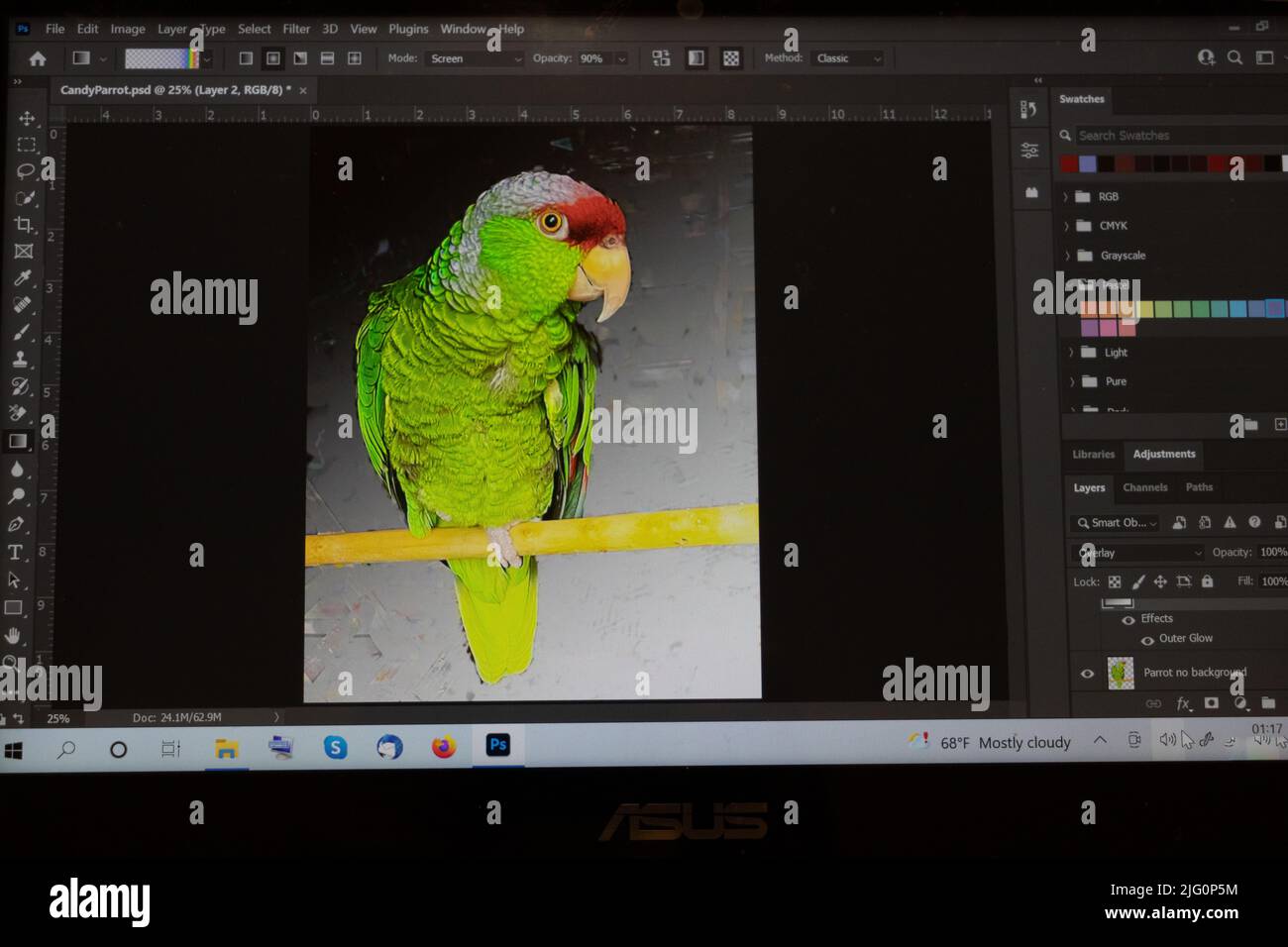Open the layer filter type dropdown
Viewport: 1288px width, 947px height.
point(1116,522)
